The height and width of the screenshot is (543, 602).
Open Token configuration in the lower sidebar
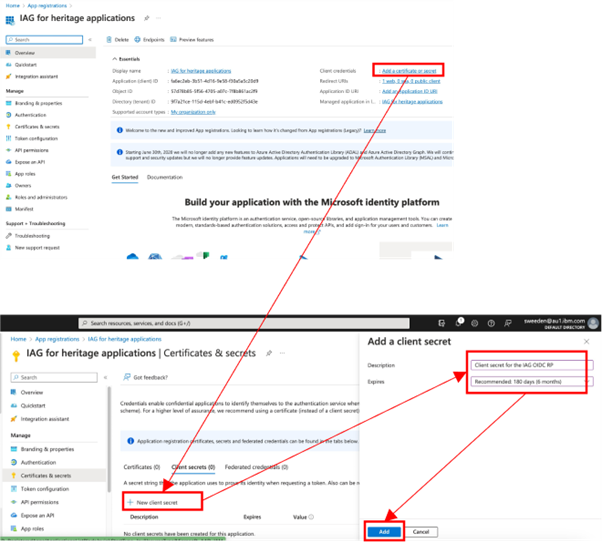[40, 489]
